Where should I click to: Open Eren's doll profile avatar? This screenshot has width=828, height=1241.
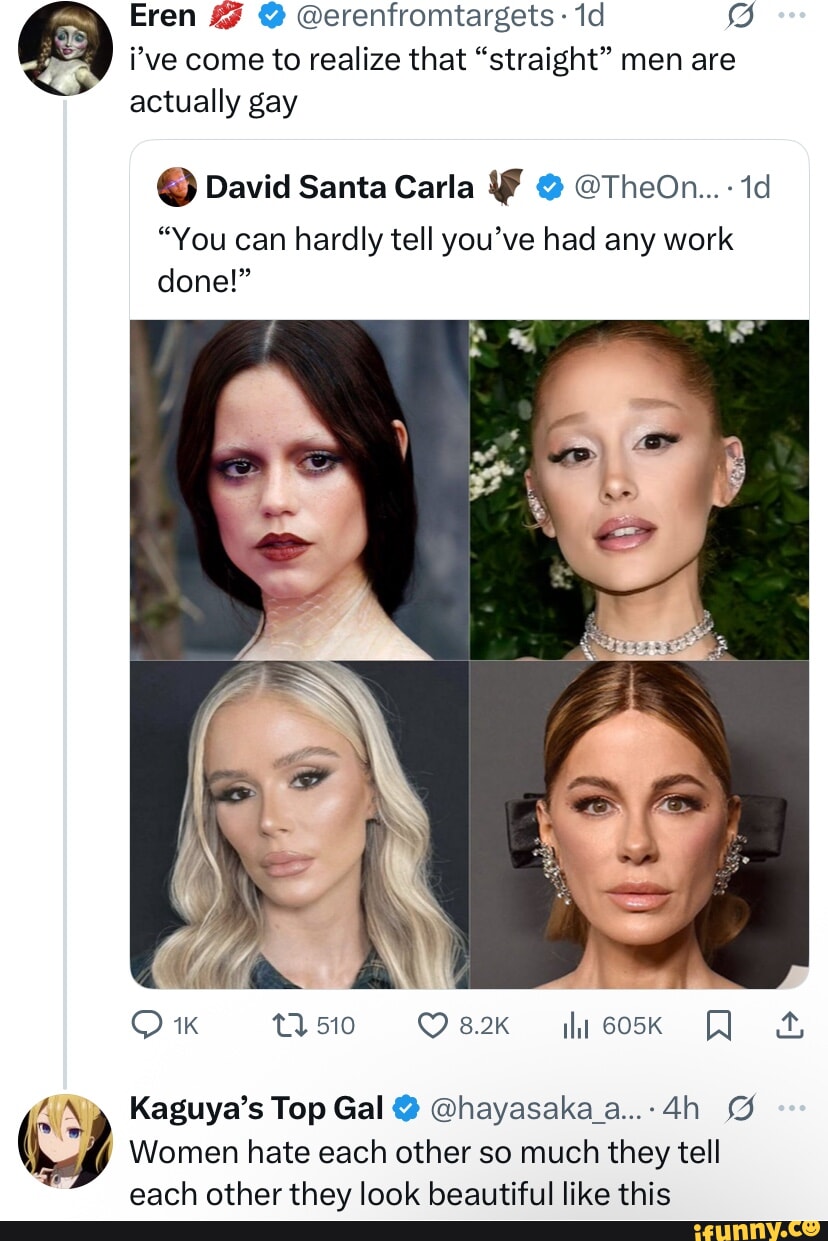point(65,49)
